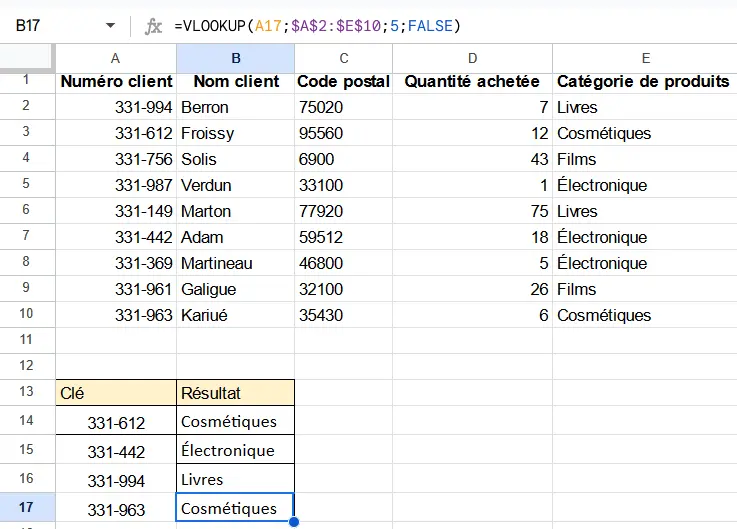Open the name box dropdown arrow
The image size is (737, 529).
coord(110,25)
